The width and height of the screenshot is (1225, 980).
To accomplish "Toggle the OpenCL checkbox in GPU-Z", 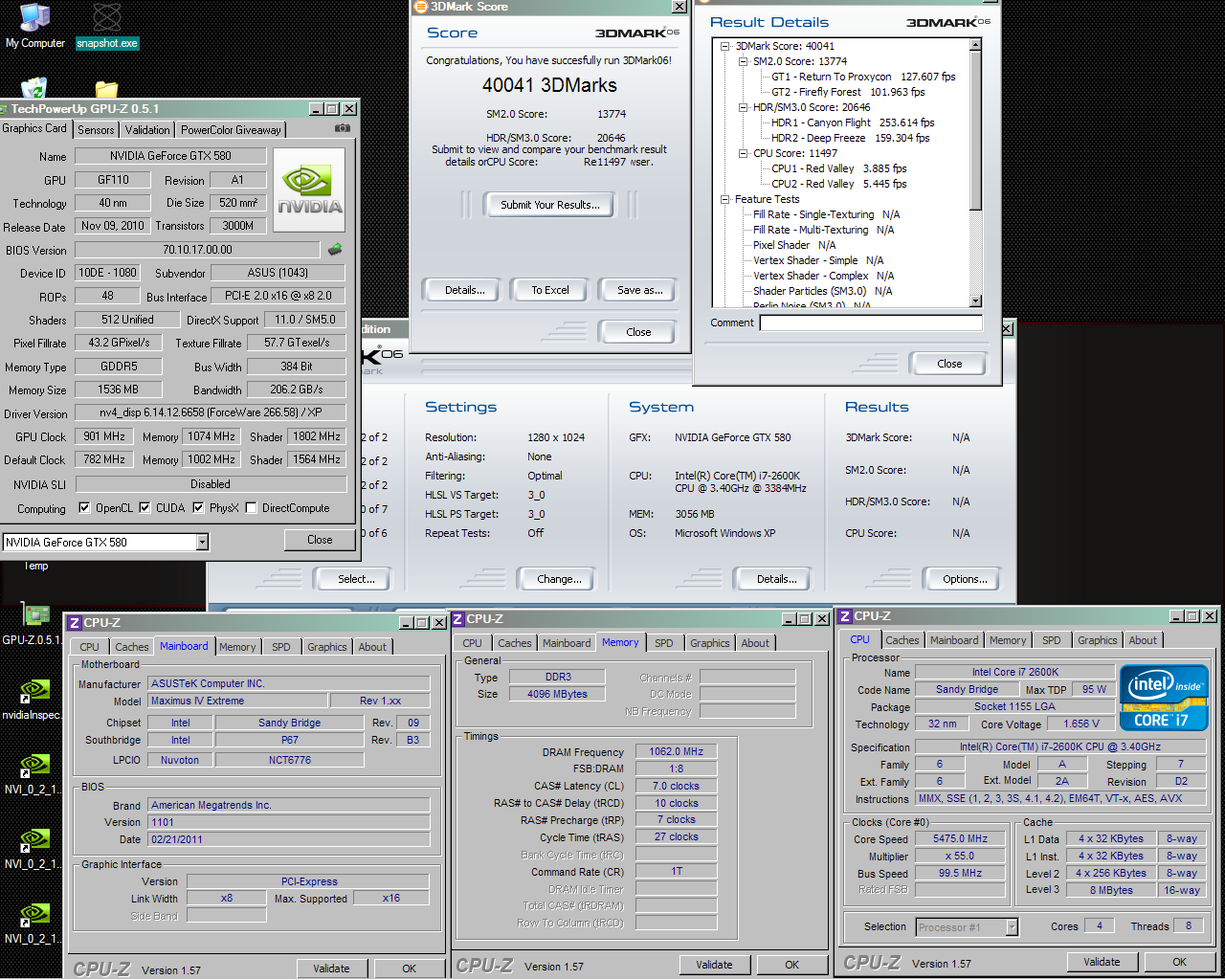I will click(x=84, y=508).
